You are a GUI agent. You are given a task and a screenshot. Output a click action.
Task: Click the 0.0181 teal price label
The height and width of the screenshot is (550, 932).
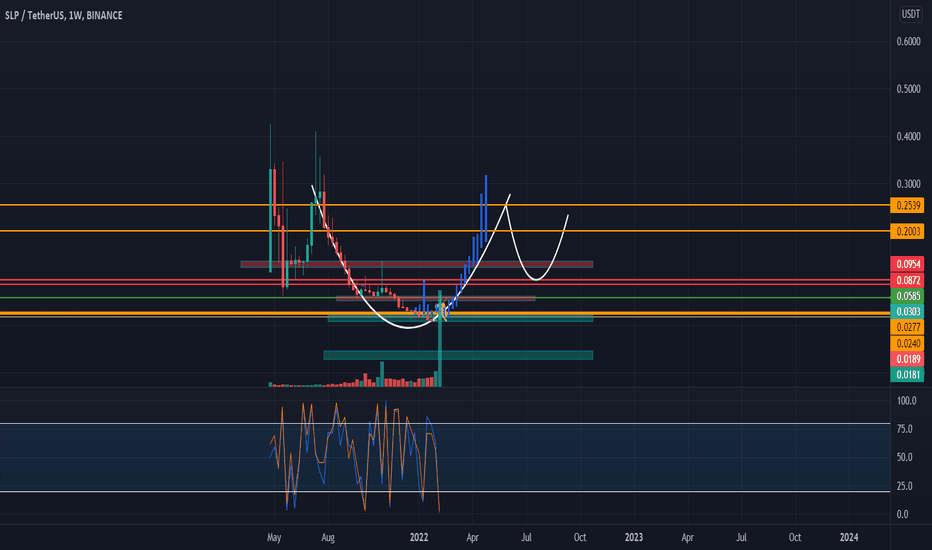(x=907, y=375)
